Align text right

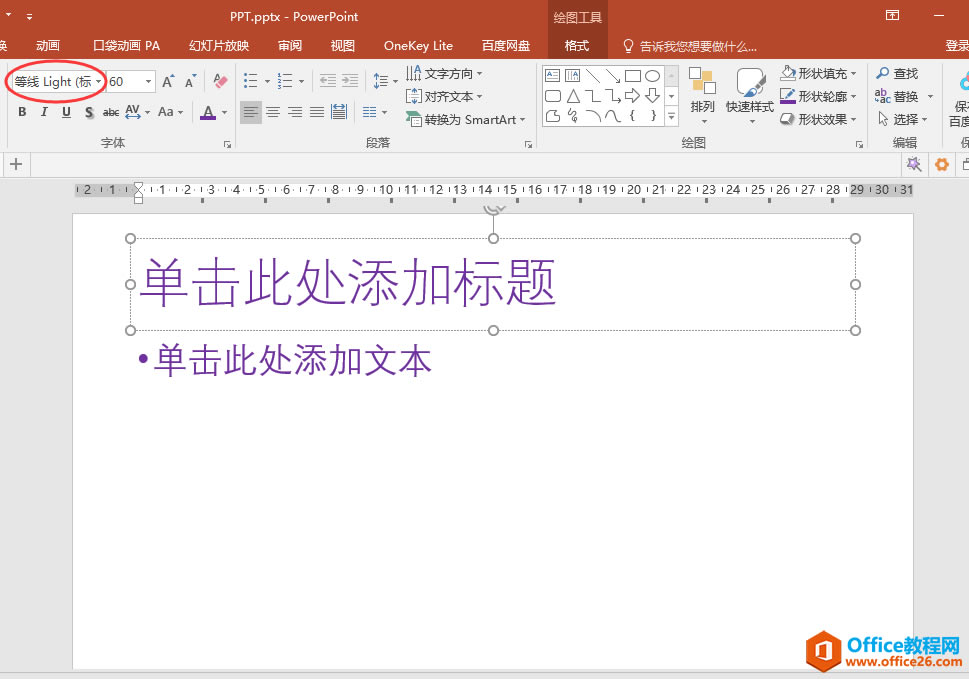(295, 112)
